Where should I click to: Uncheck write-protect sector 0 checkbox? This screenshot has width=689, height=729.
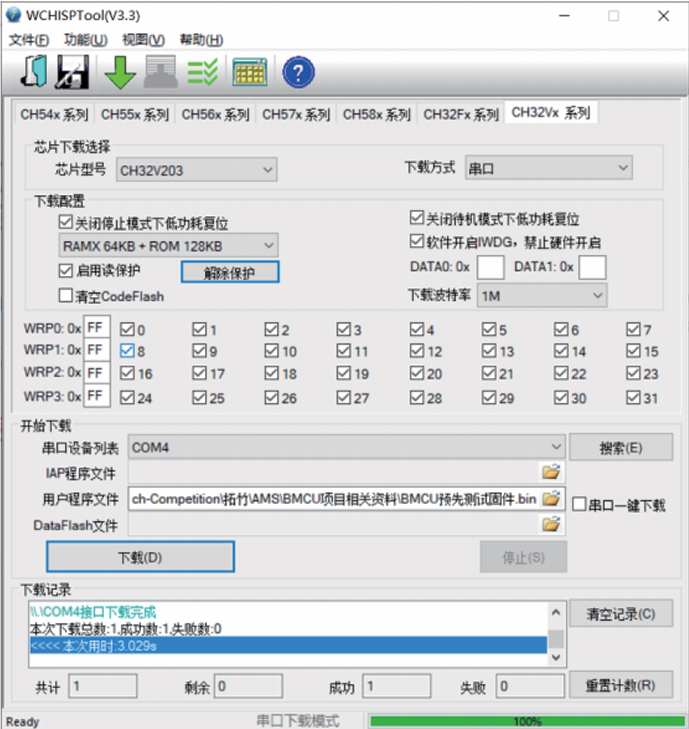click(x=127, y=329)
